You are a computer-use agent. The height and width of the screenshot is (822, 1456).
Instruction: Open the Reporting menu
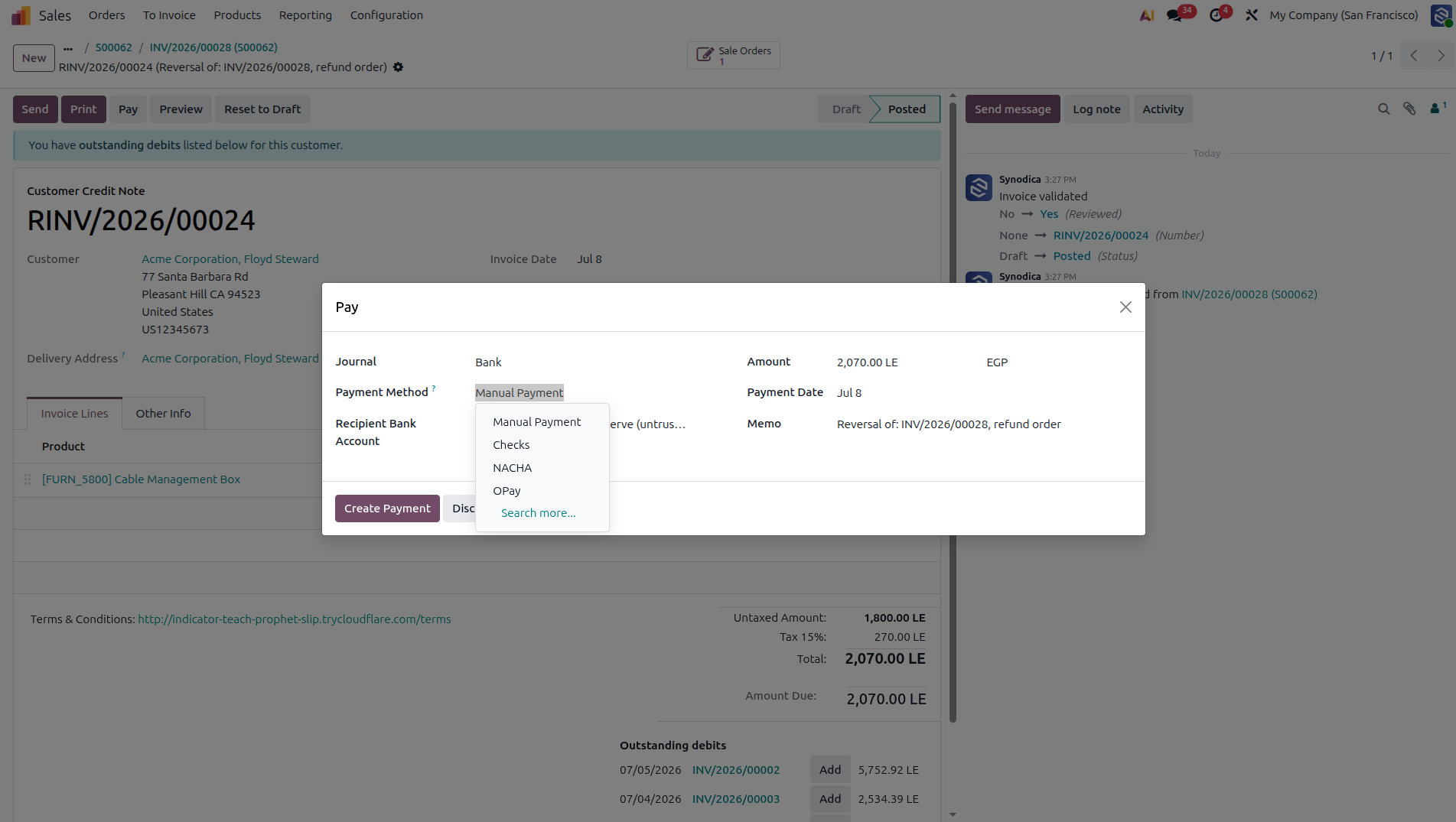[x=305, y=15]
